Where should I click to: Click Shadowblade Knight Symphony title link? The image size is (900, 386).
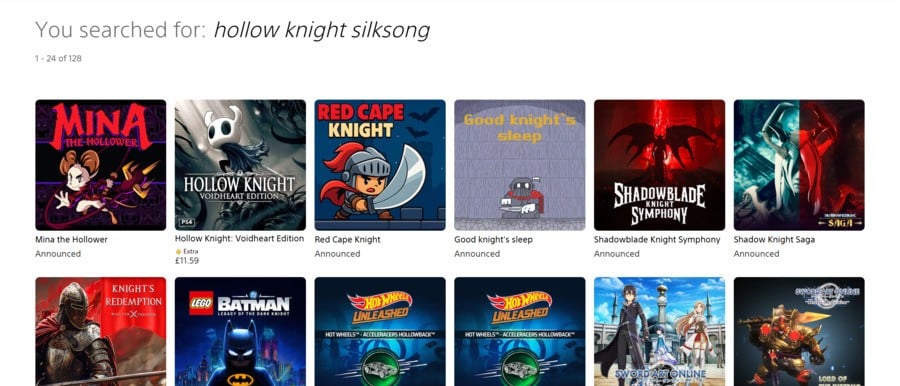(x=657, y=240)
